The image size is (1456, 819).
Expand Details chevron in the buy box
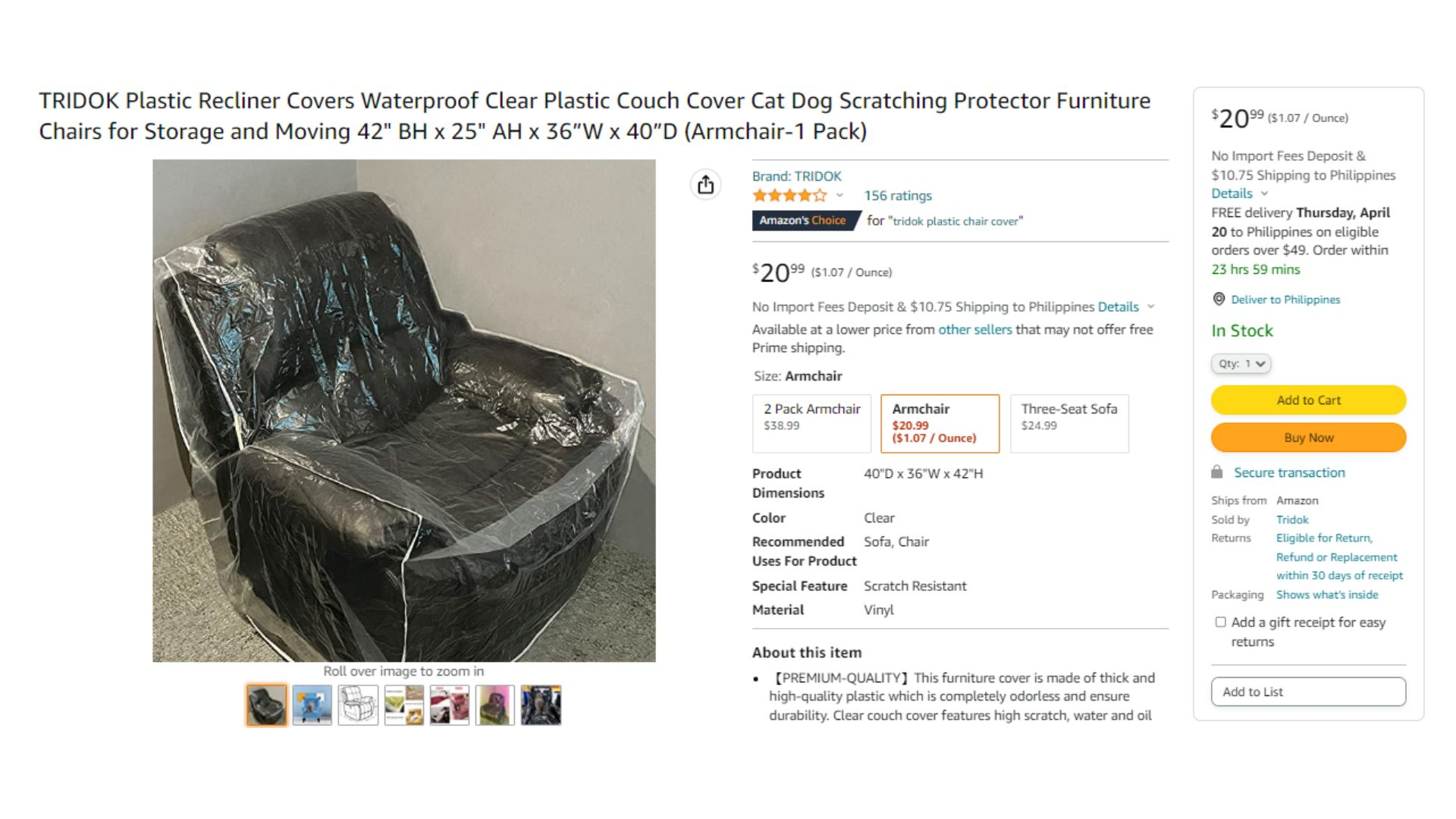[x=1264, y=193]
